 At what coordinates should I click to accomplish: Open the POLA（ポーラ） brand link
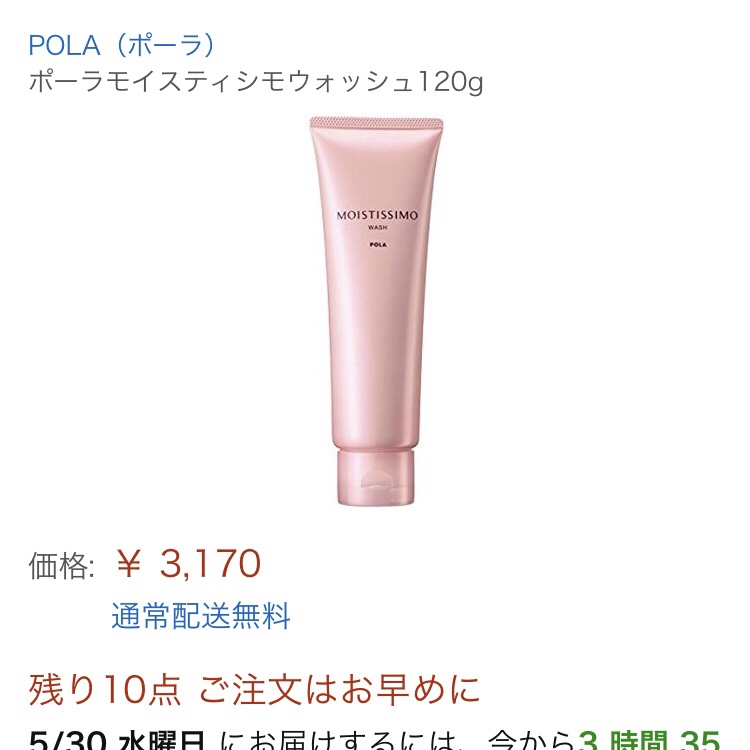[x=122, y=45]
